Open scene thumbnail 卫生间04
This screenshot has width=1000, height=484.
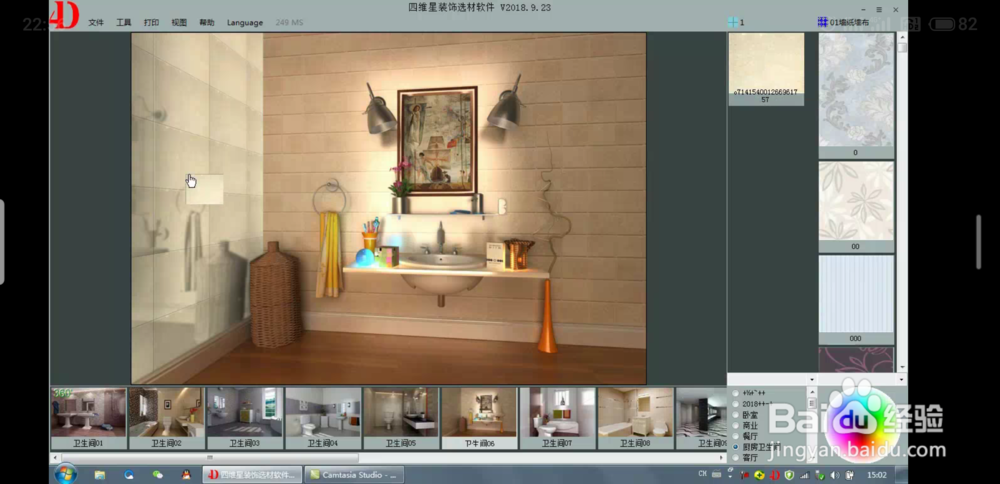coord(323,418)
